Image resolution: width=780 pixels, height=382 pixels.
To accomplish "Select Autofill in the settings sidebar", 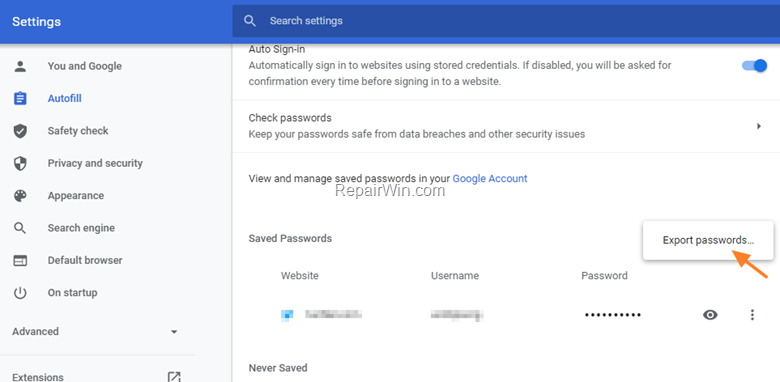I will [x=65, y=98].
